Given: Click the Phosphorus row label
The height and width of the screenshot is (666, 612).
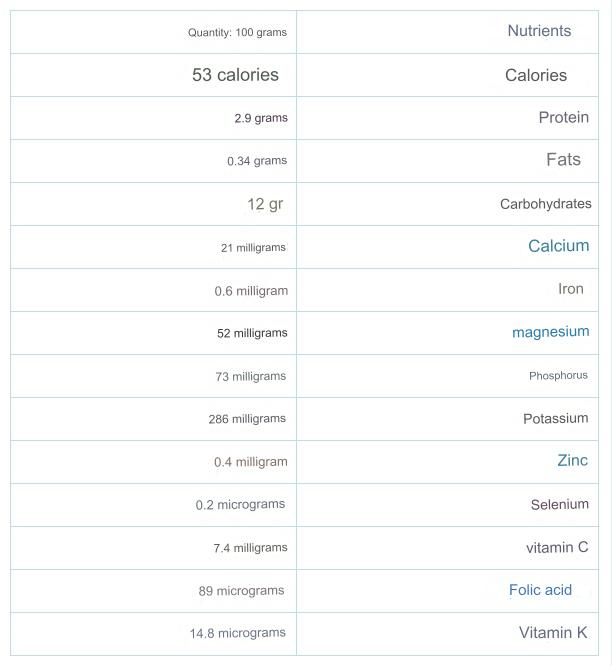Looking at the screenshot, I should point(558,376).
